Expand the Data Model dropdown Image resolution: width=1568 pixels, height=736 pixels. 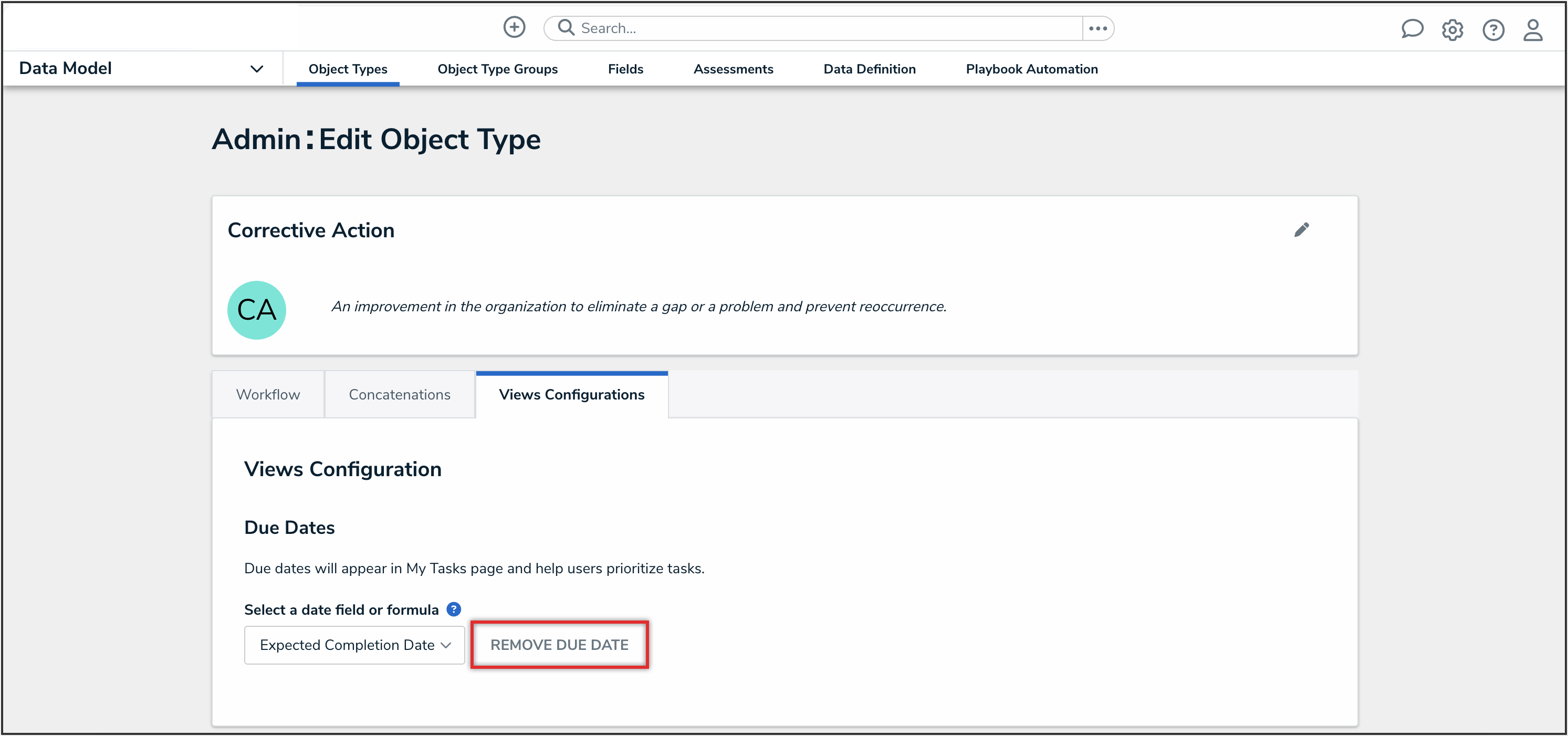[256, 69]
